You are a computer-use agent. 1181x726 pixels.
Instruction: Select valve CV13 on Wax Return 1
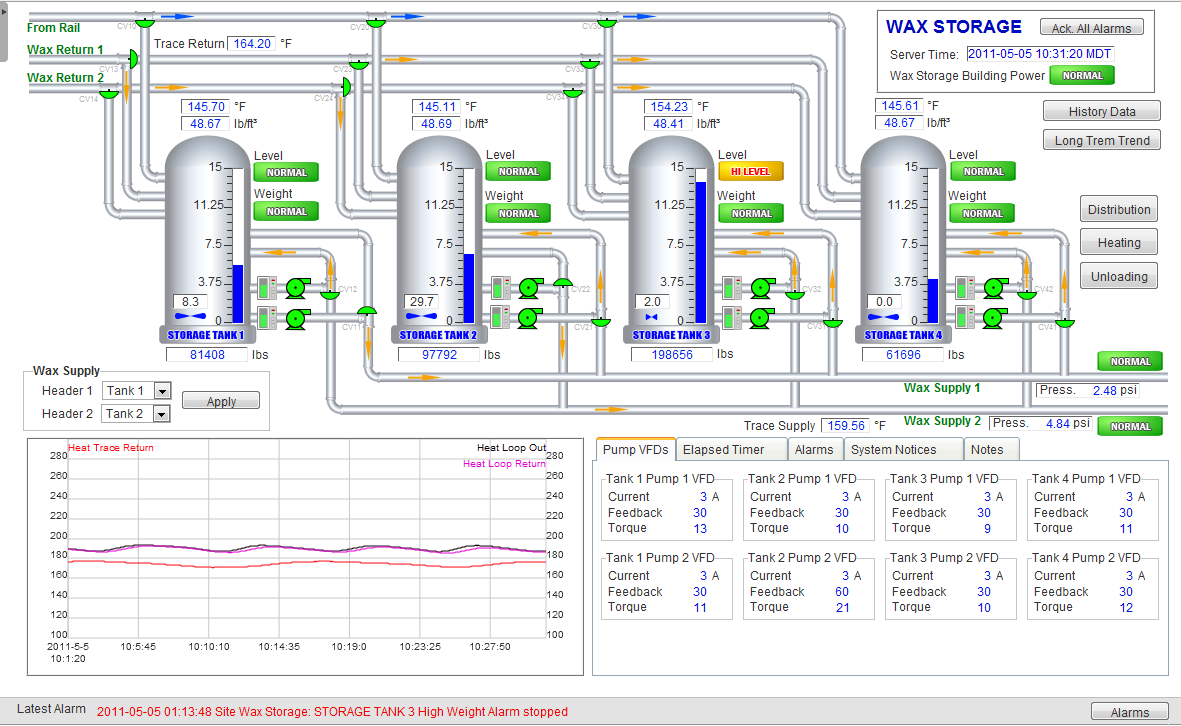(133, 59)
